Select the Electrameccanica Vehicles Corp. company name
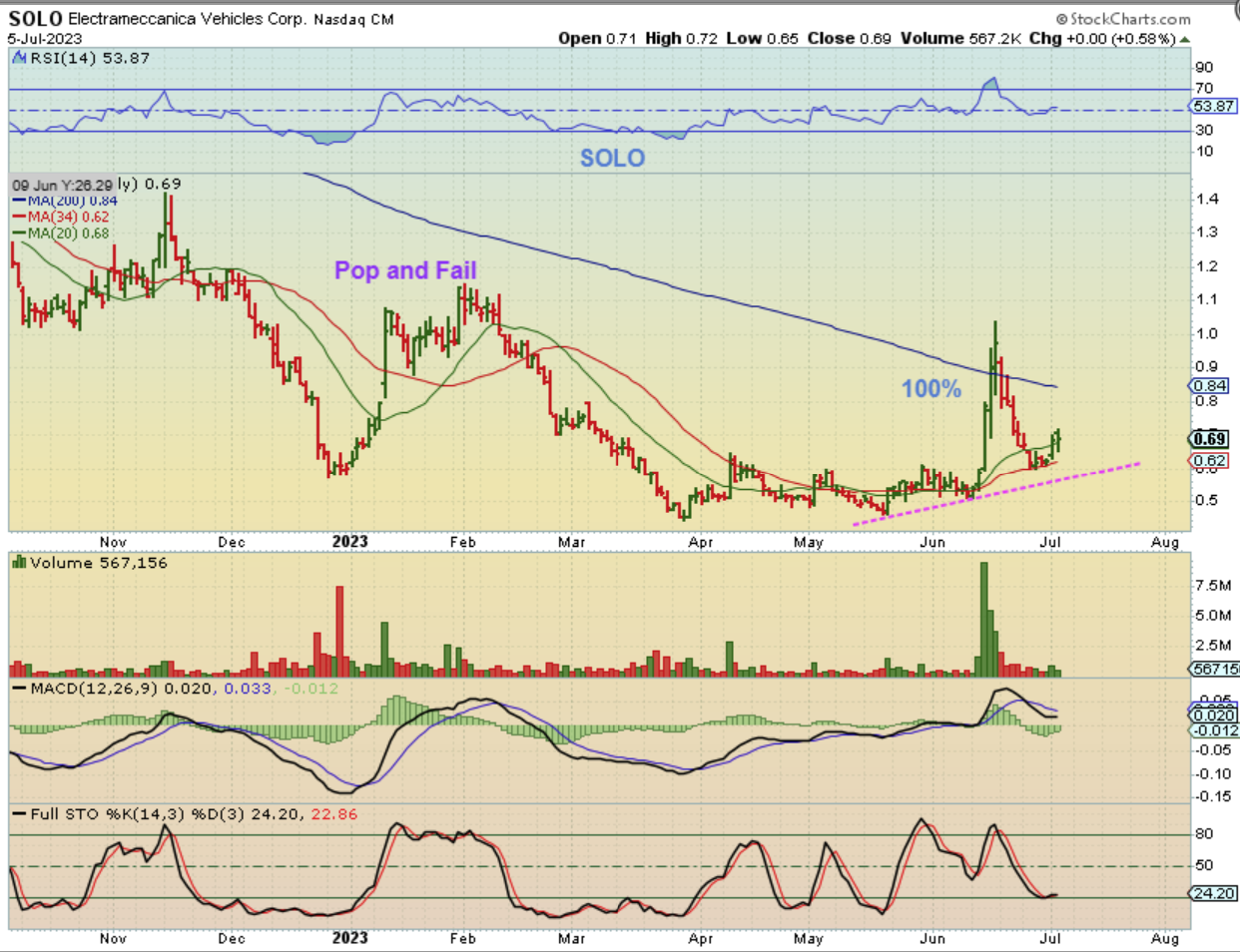The image size is (1240, 952). (x=187, y=19)
